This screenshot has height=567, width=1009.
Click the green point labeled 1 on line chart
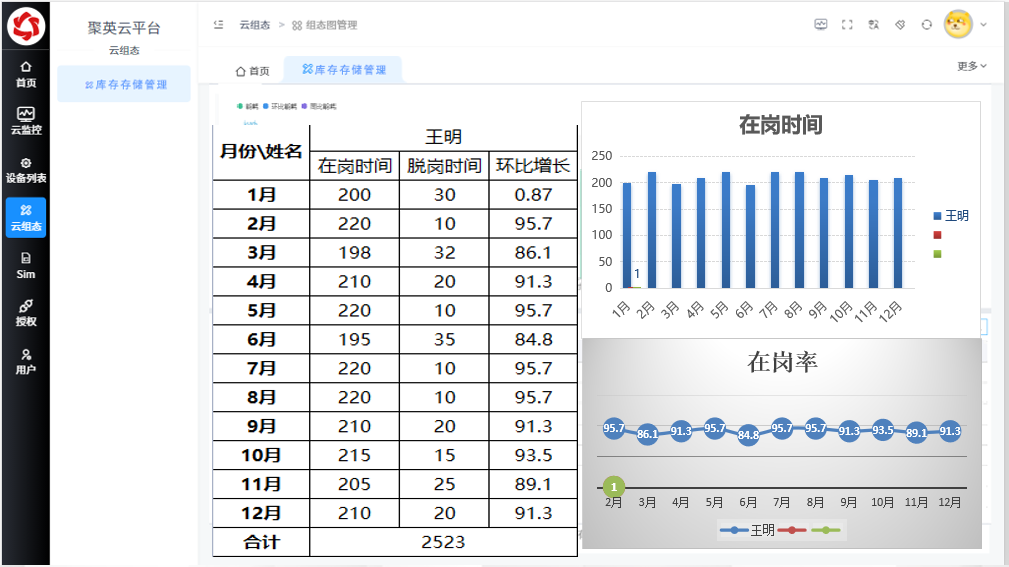coord(614,487)
